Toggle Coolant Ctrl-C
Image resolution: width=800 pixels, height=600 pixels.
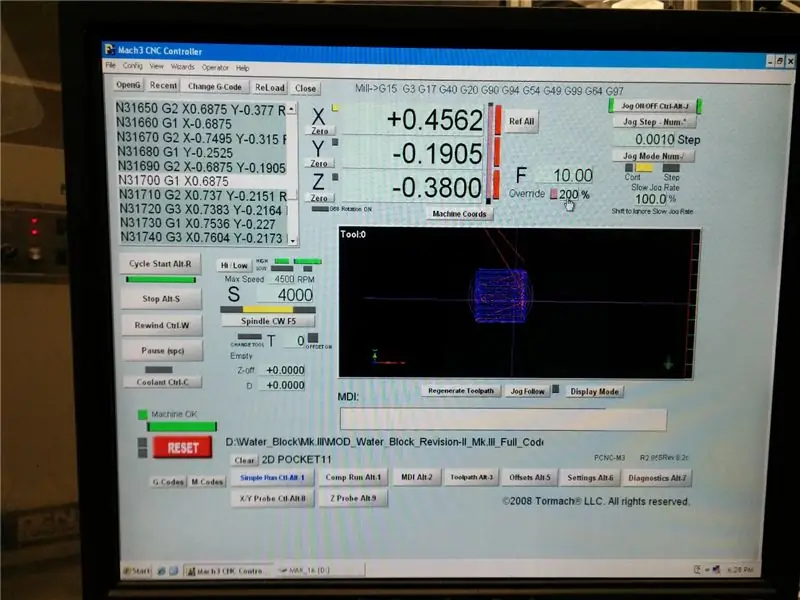(x=162, y=382)
